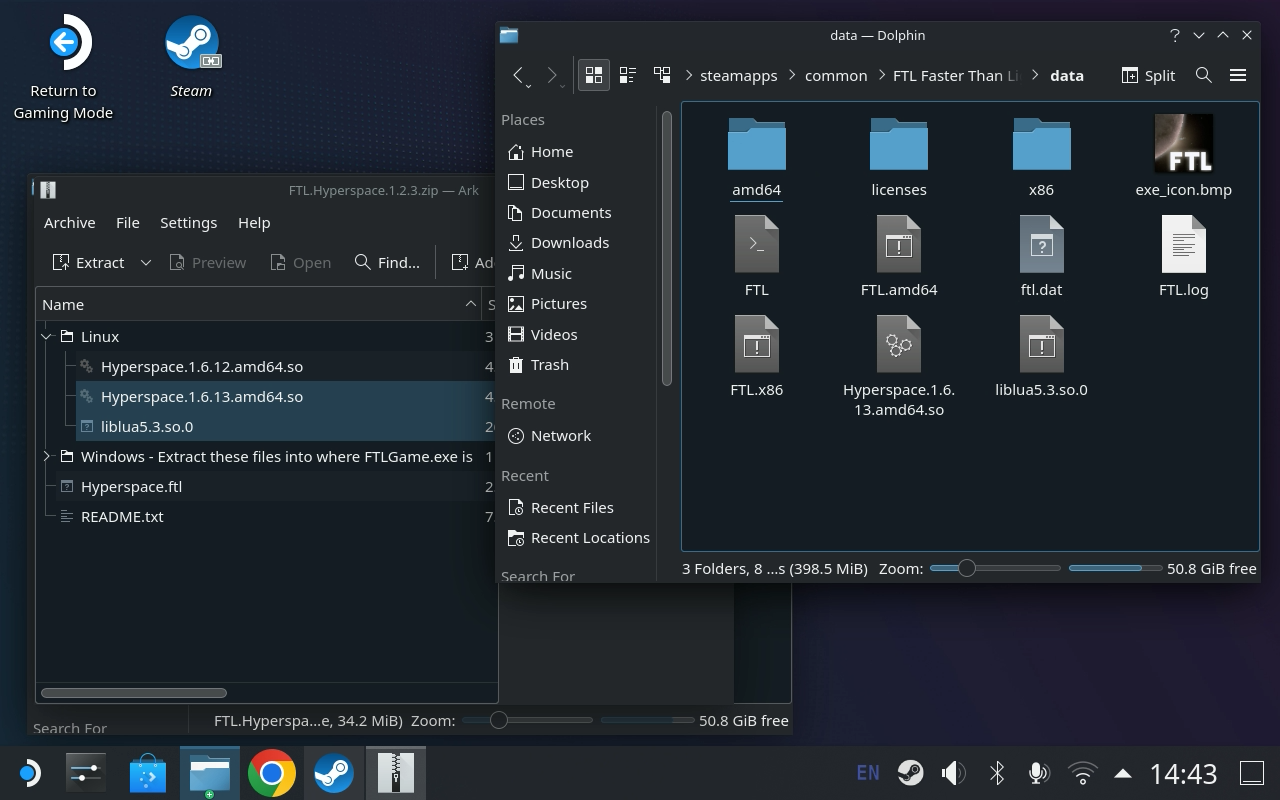1280x800 pixels.
Task: Select the ftl.dat file
Action: coord(1041,257)
